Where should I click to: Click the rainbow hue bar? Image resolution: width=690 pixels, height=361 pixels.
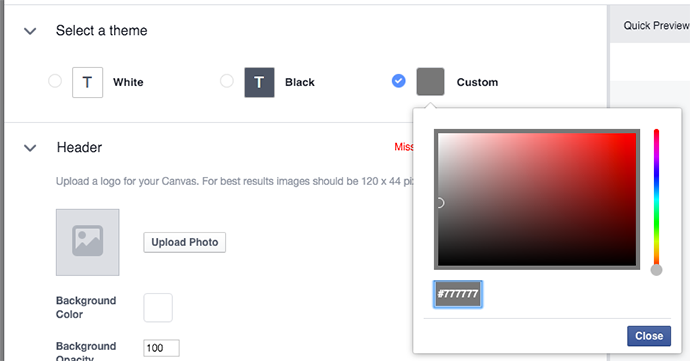(656, 197)
